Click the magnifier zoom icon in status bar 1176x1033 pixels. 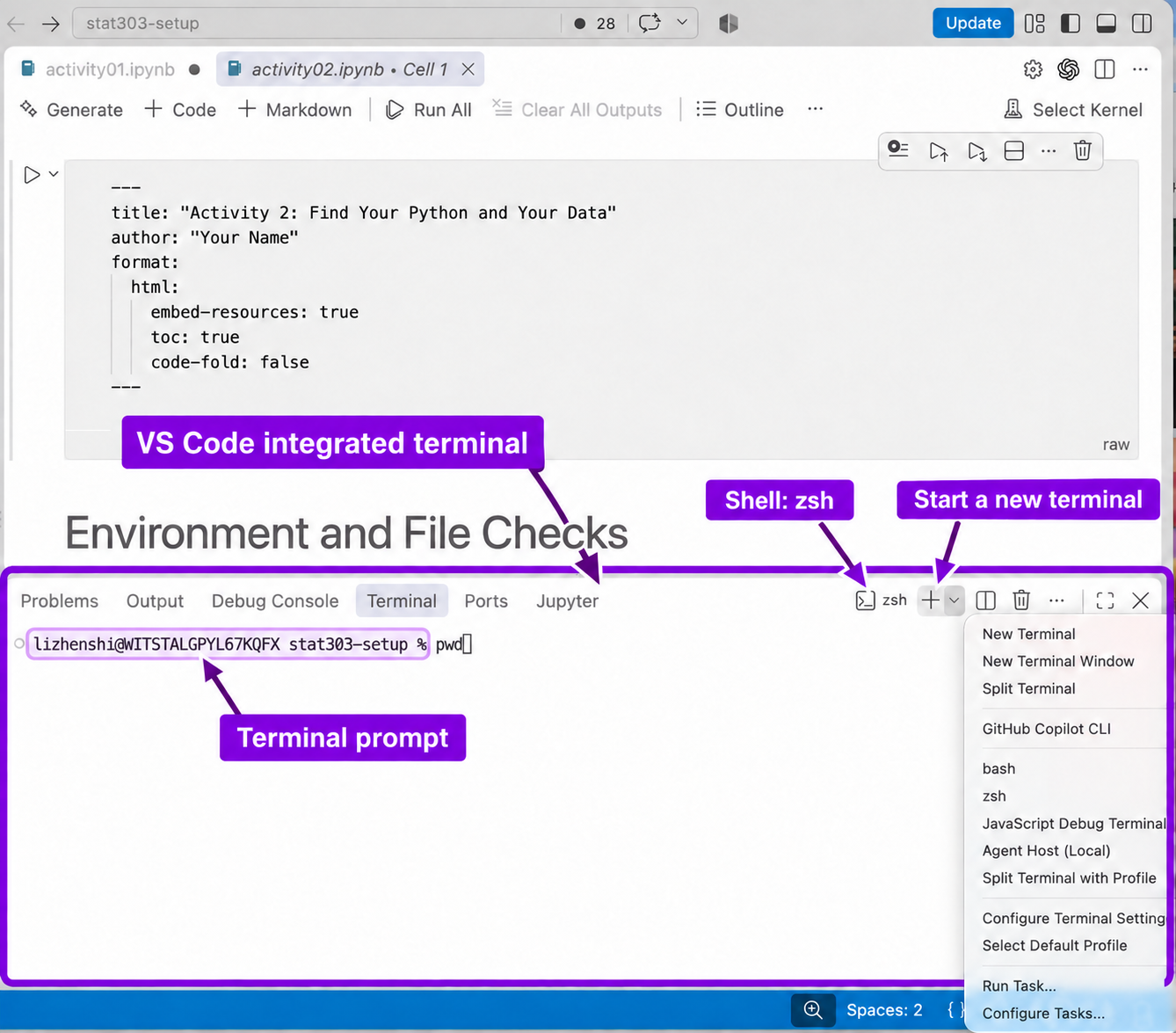click(x=813, y=1010)
